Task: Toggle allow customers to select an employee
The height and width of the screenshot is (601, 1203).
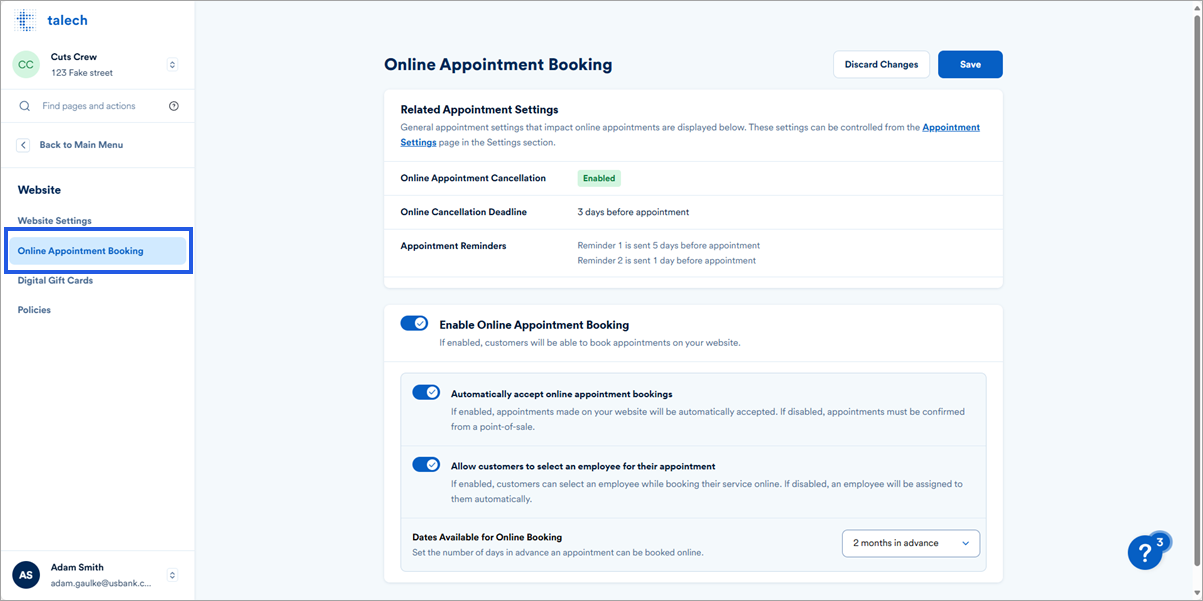Action: pos(427,464)
